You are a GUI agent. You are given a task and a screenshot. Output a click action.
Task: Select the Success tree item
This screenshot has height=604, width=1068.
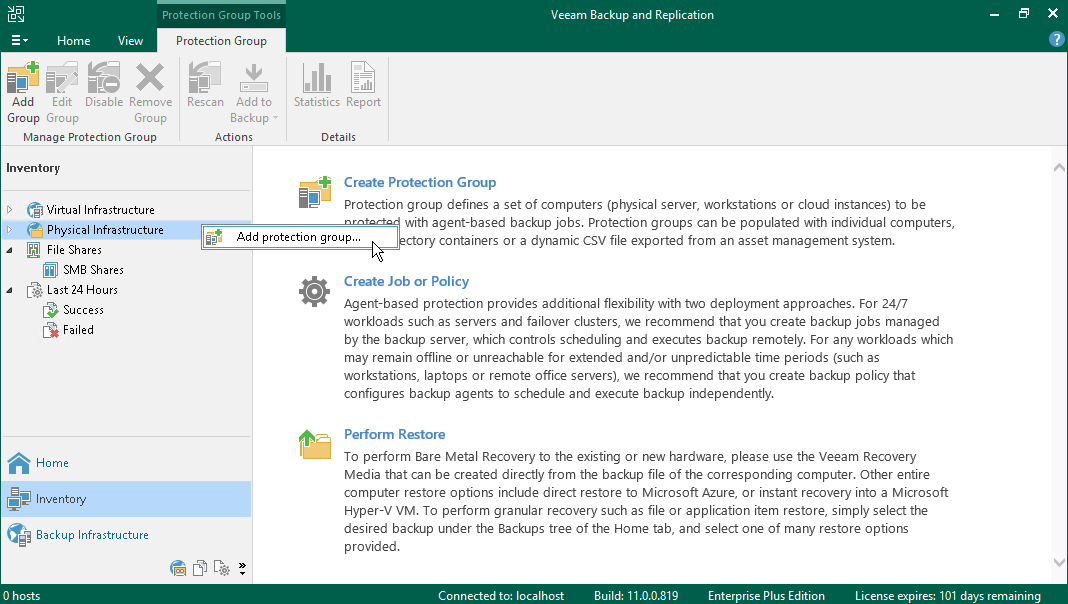(x=83, y=310)
